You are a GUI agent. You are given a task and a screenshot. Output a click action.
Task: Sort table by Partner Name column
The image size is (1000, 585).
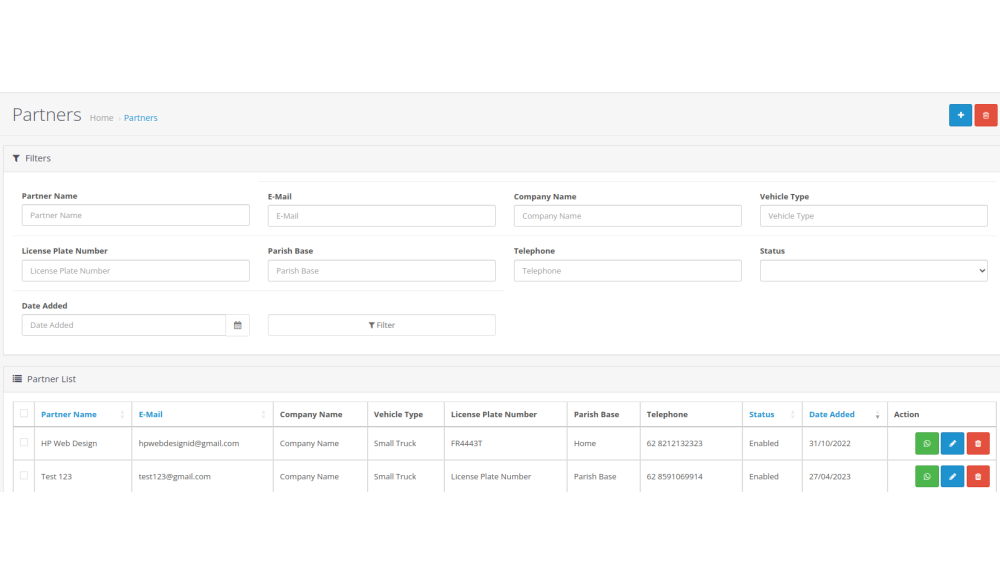click(69, 415)
